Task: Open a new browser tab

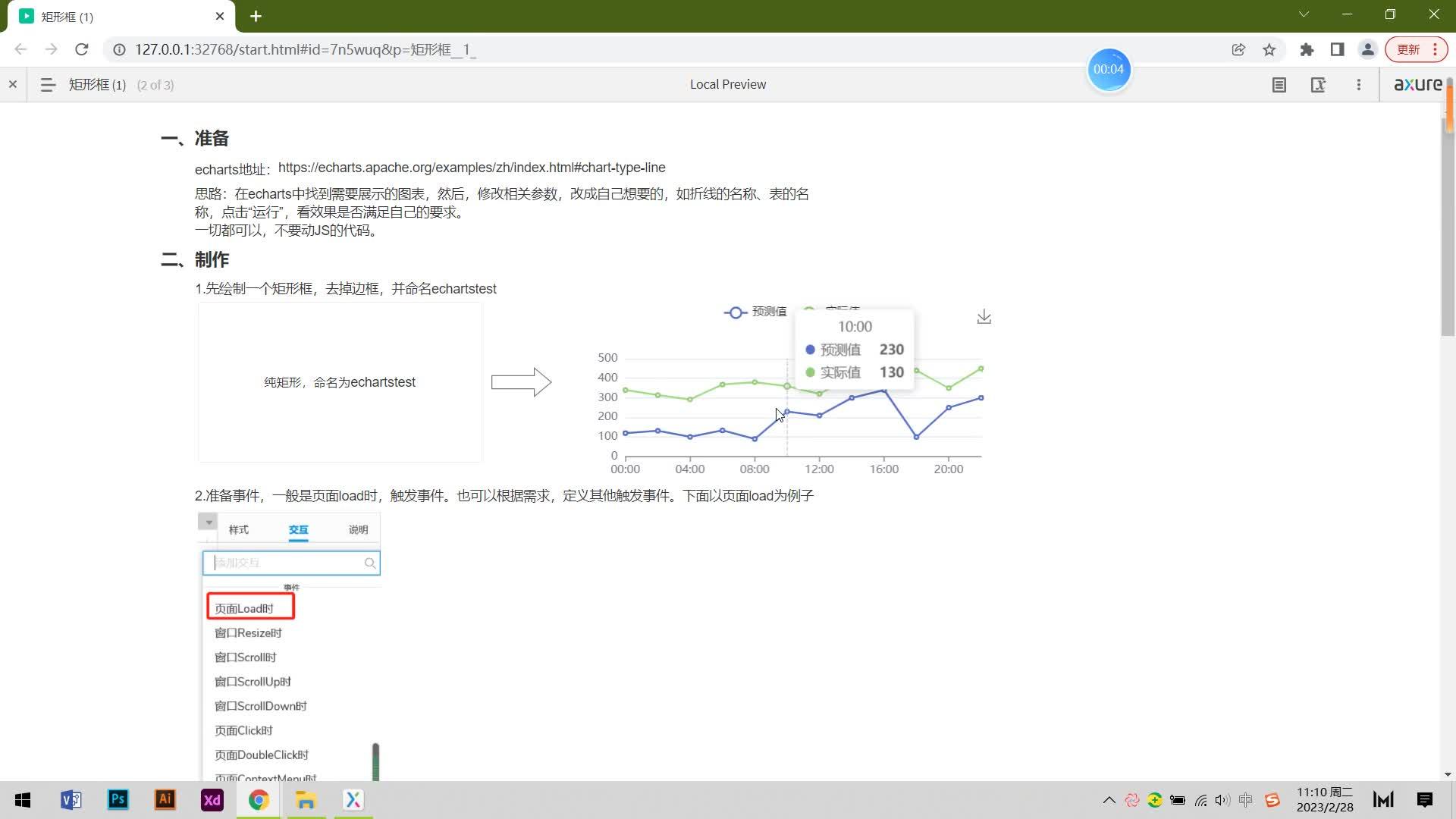Action: pos(256,17)
